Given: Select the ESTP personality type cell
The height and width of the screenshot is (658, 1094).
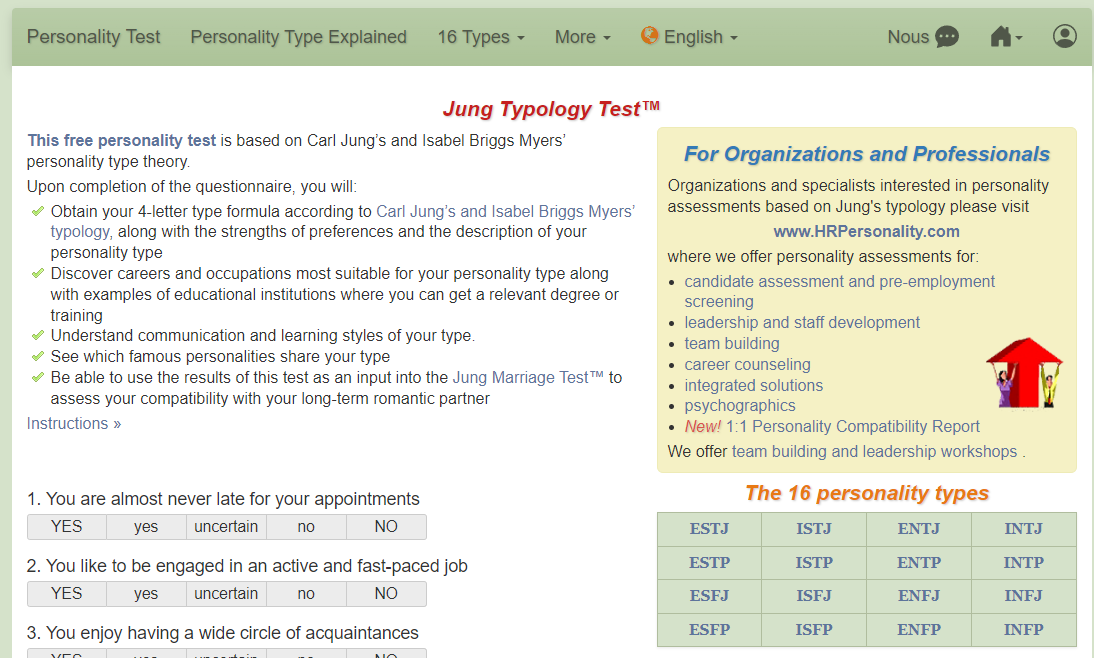Looking at the screenshot, I should click(710, 562).
